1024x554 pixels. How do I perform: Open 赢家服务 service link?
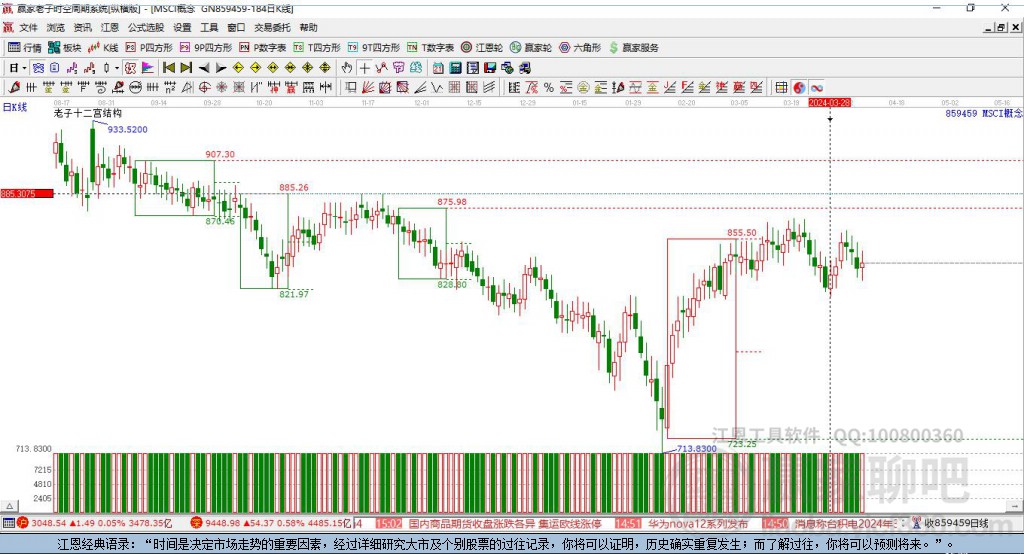point(634,48)
